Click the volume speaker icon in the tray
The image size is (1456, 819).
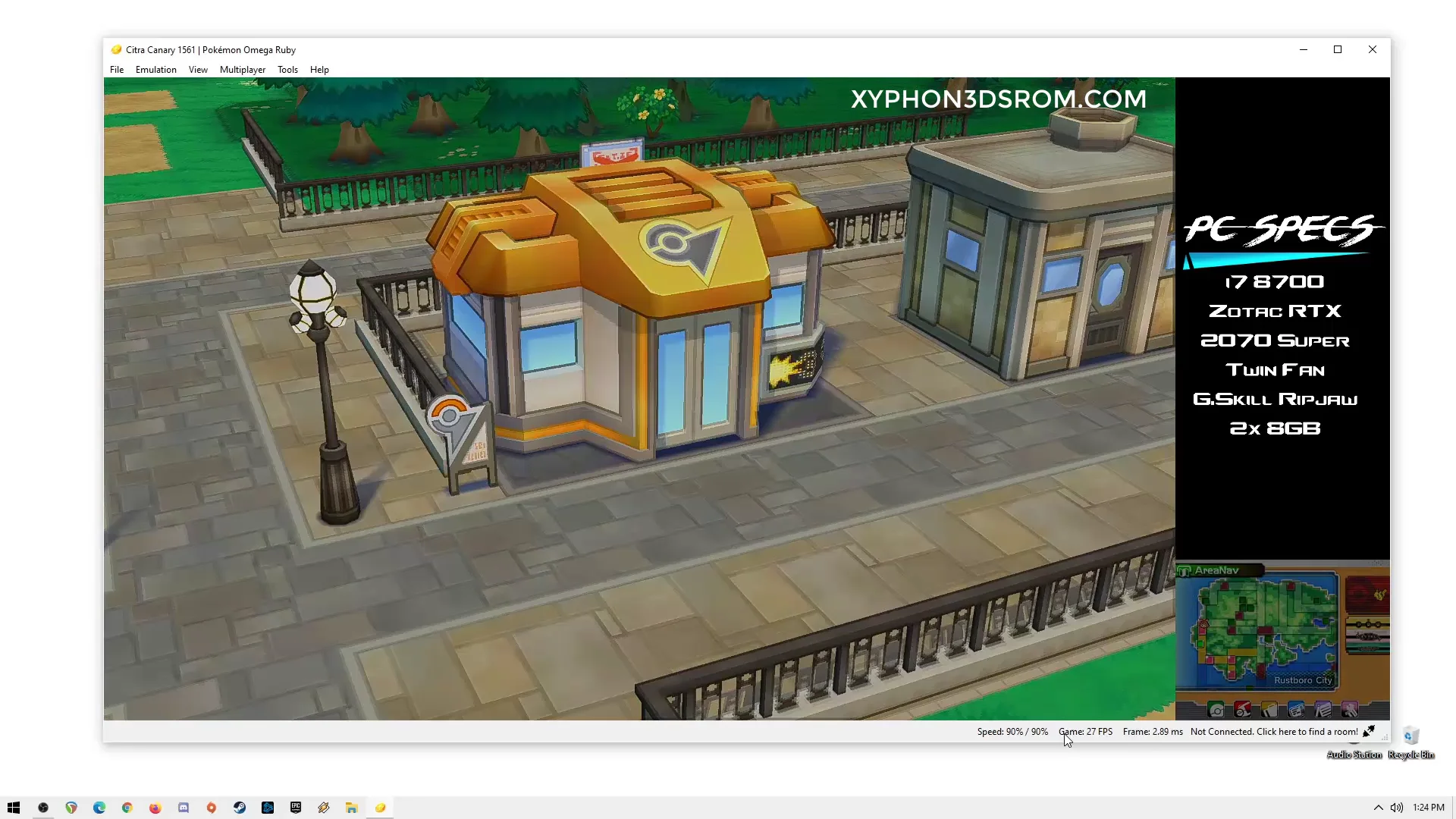click(x=1397, y=808)
